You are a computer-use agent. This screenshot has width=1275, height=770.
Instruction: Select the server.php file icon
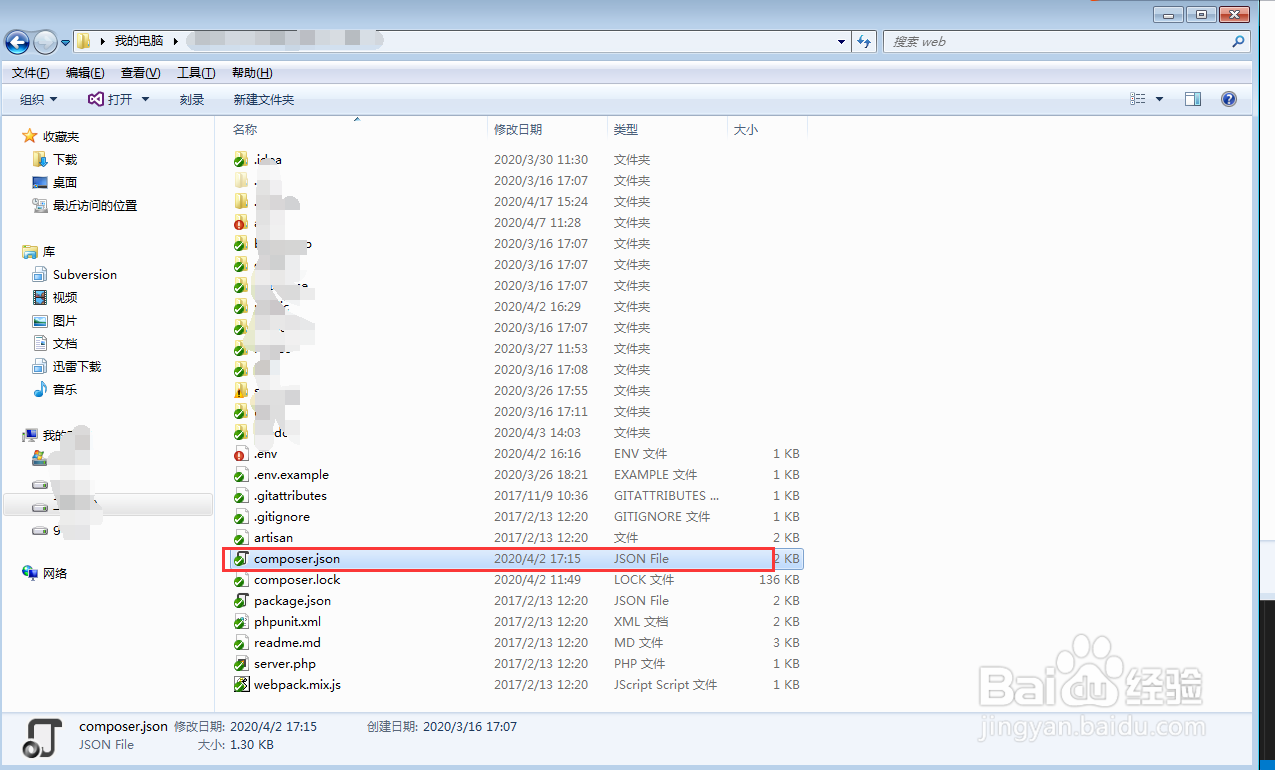point(240,664)
